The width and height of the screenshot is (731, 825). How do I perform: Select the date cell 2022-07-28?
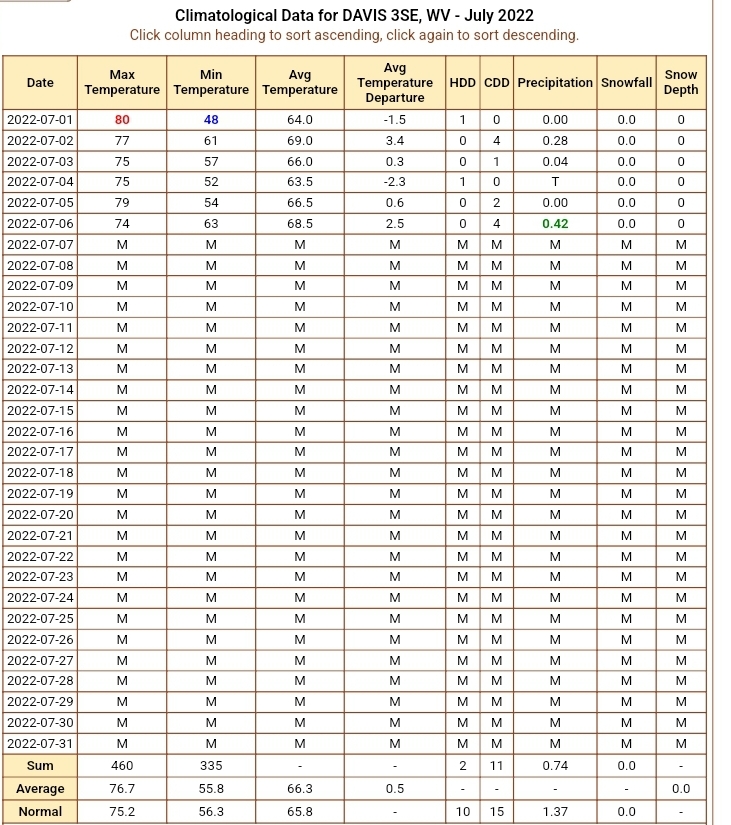[x=40, y=680]
